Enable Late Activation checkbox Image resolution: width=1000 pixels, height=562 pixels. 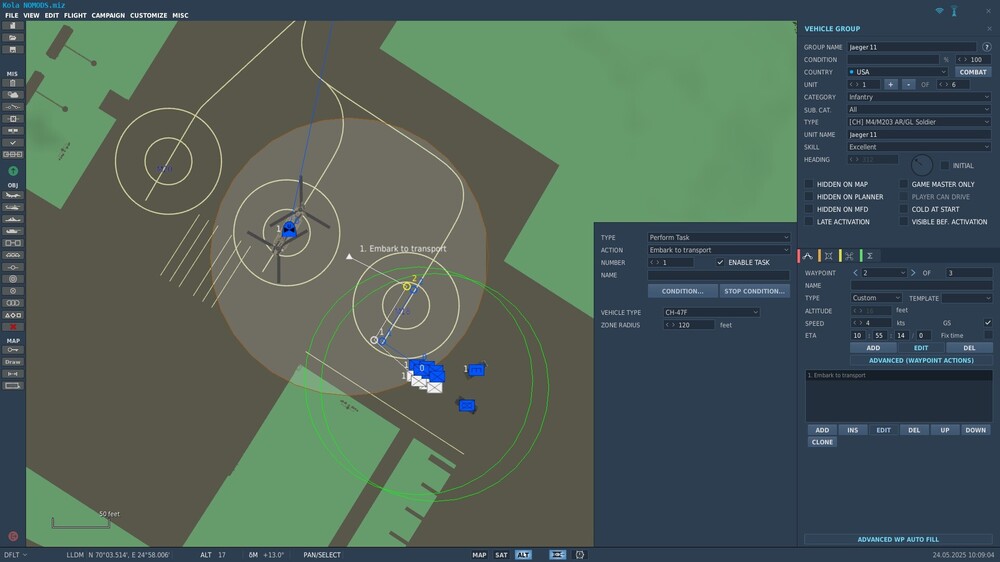tap(809, 221)
